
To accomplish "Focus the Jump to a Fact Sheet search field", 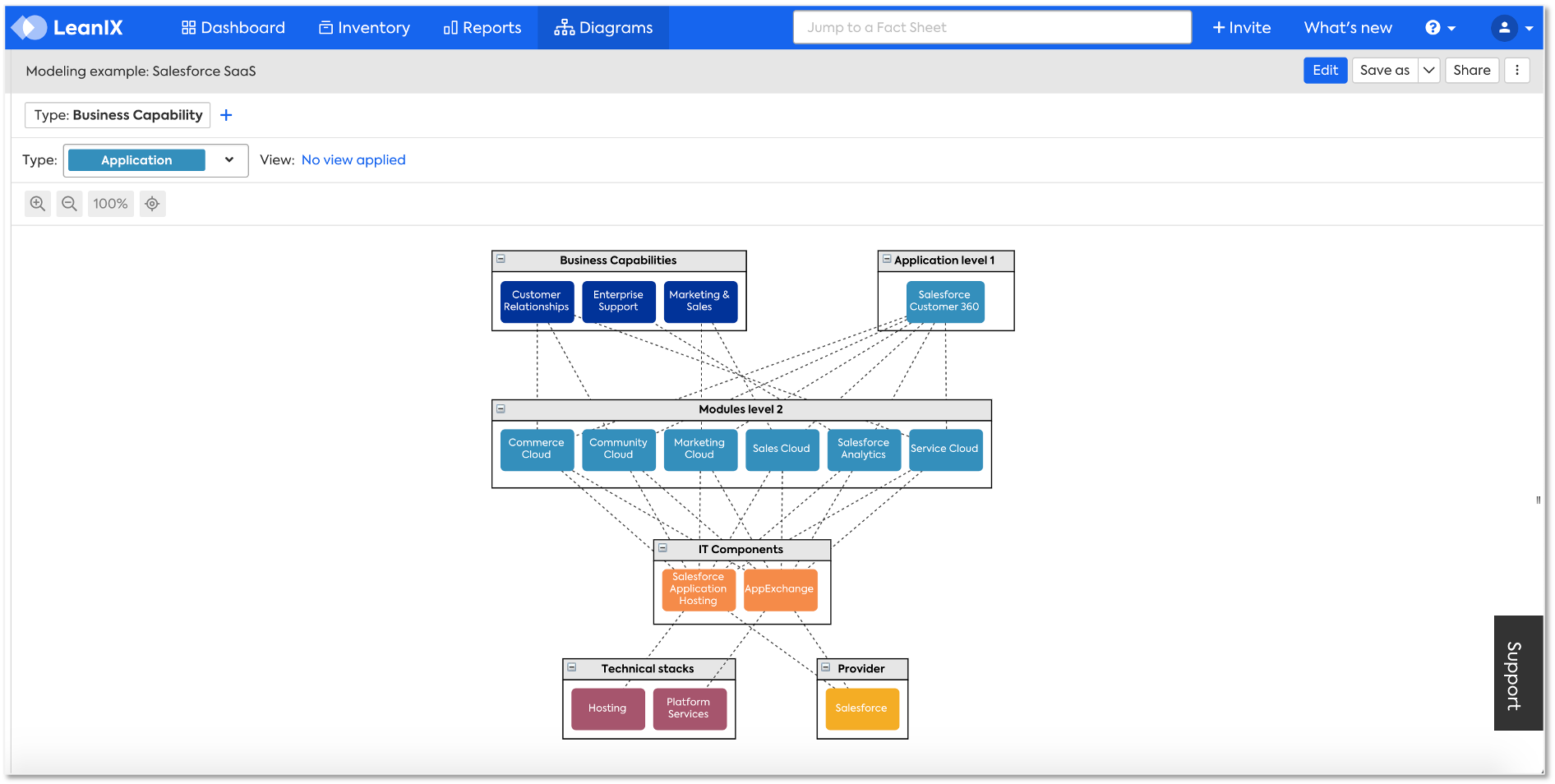I will [992, 27].
